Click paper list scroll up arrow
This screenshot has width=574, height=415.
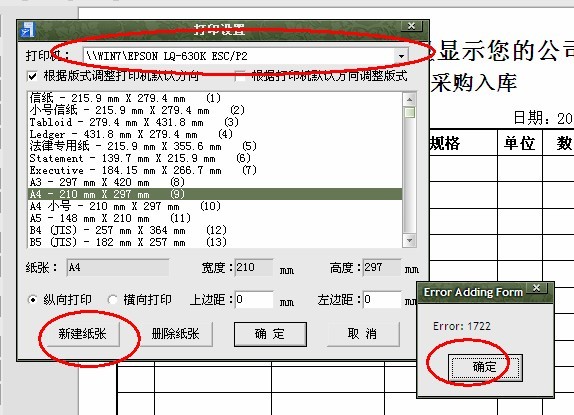409,100
